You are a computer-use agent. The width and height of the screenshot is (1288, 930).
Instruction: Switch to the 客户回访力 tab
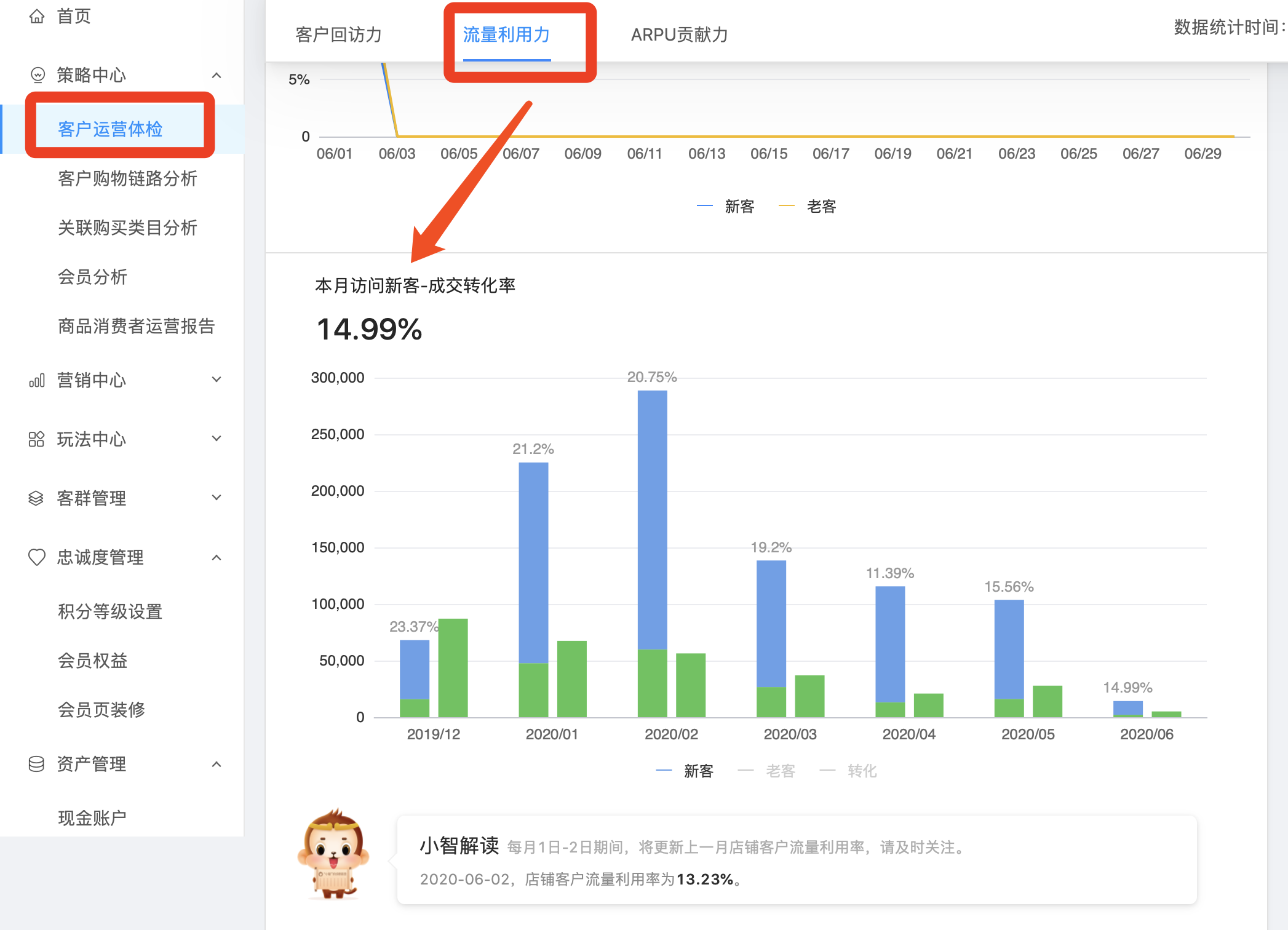338,34
